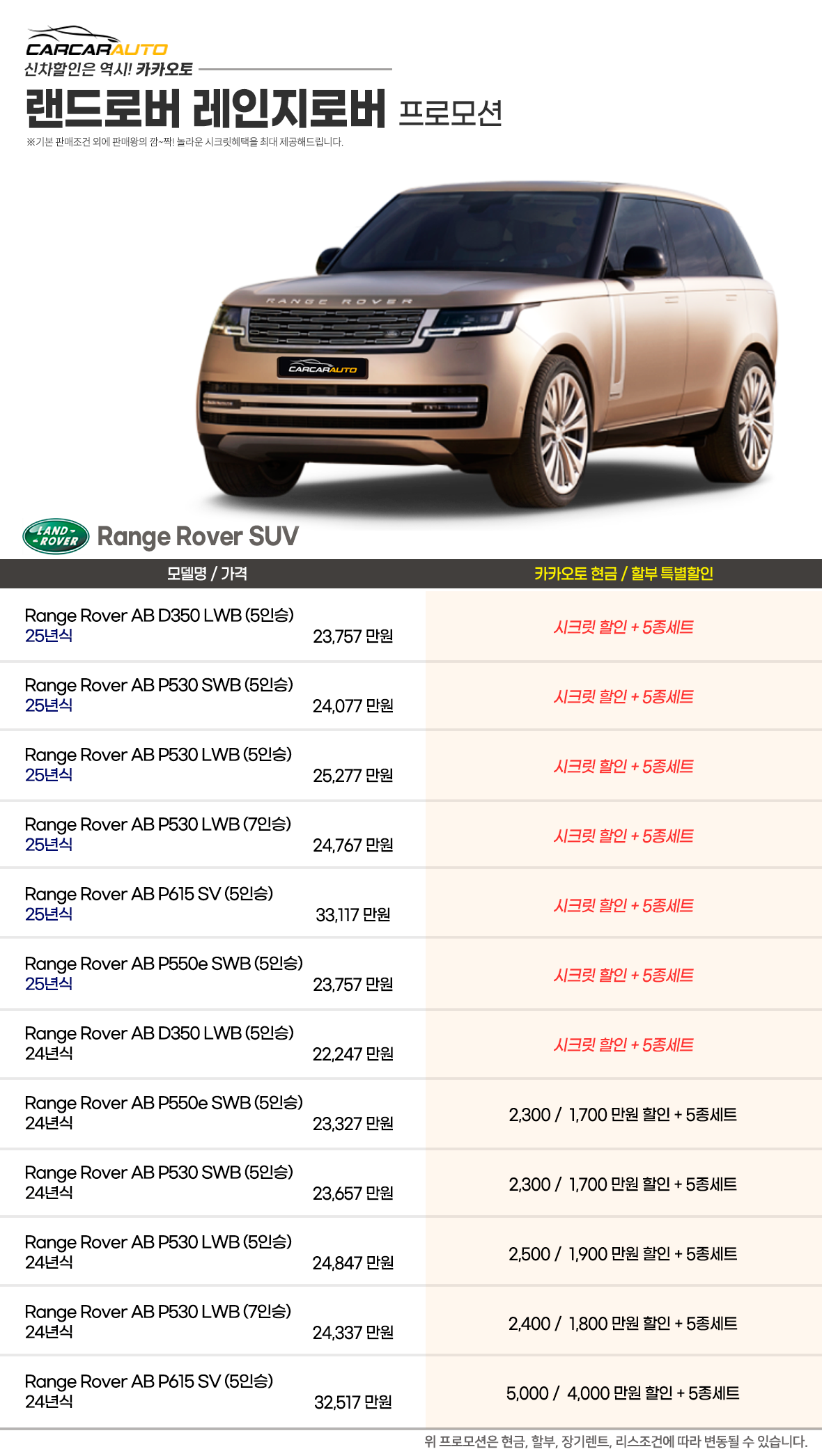This screenshot has width=822, height=1456.
Task: Click the 25년식 P530 LWB (5인승) model name
Action: 158,755
